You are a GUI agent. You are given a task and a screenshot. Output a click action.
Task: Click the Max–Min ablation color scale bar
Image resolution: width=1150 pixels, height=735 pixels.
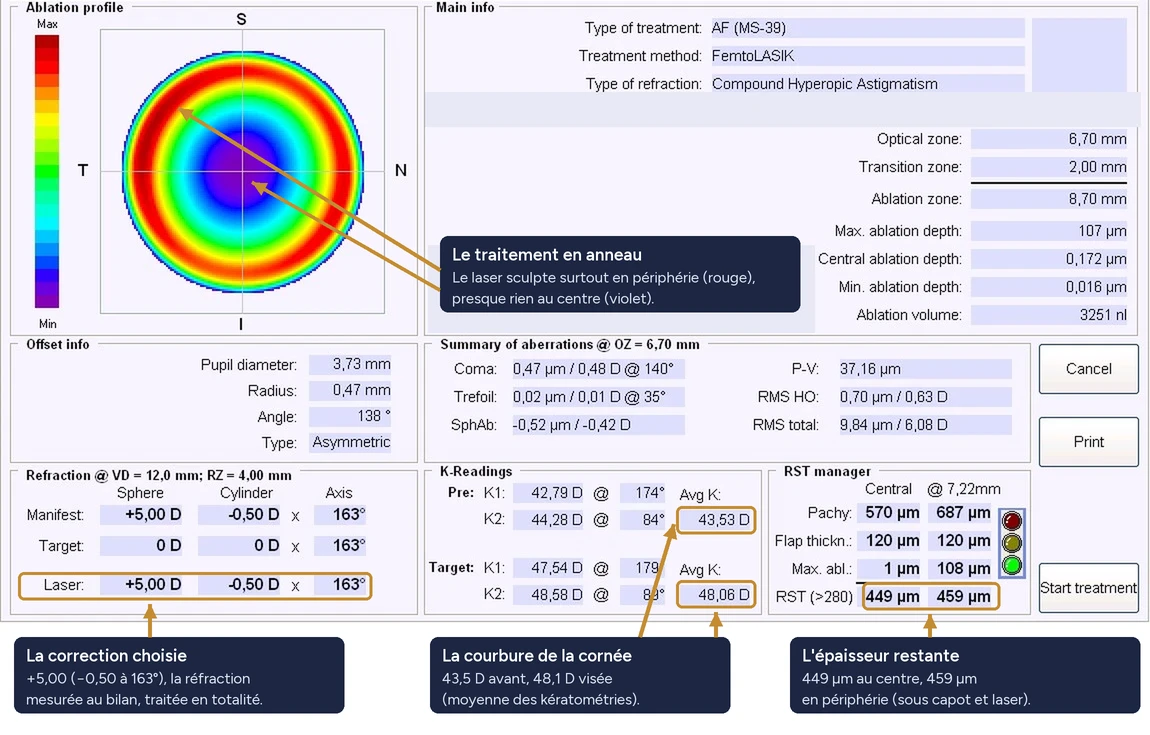[47, 172]
